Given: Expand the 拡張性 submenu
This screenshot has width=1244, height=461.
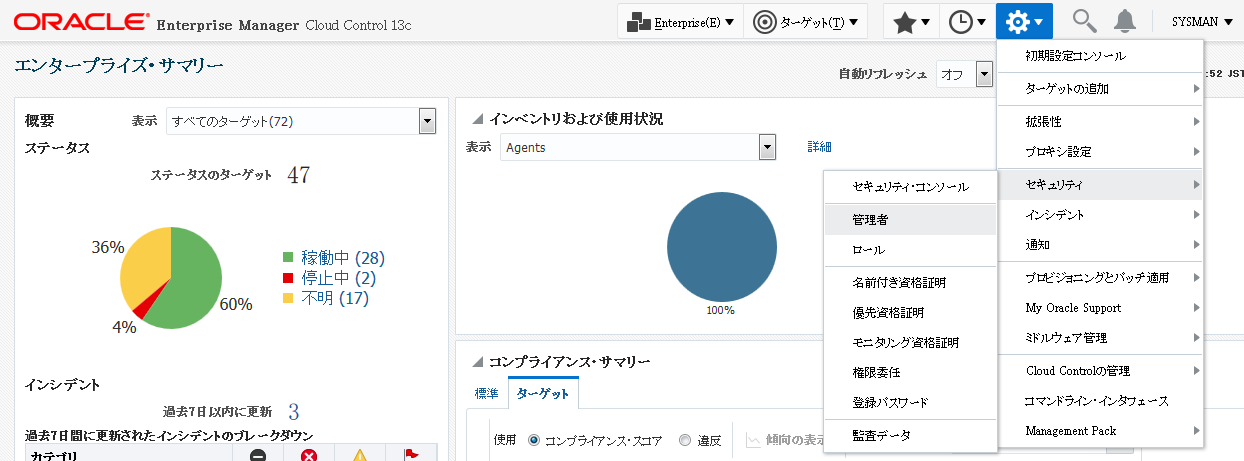Looking at the screenshot, I should coord(1100,121).
